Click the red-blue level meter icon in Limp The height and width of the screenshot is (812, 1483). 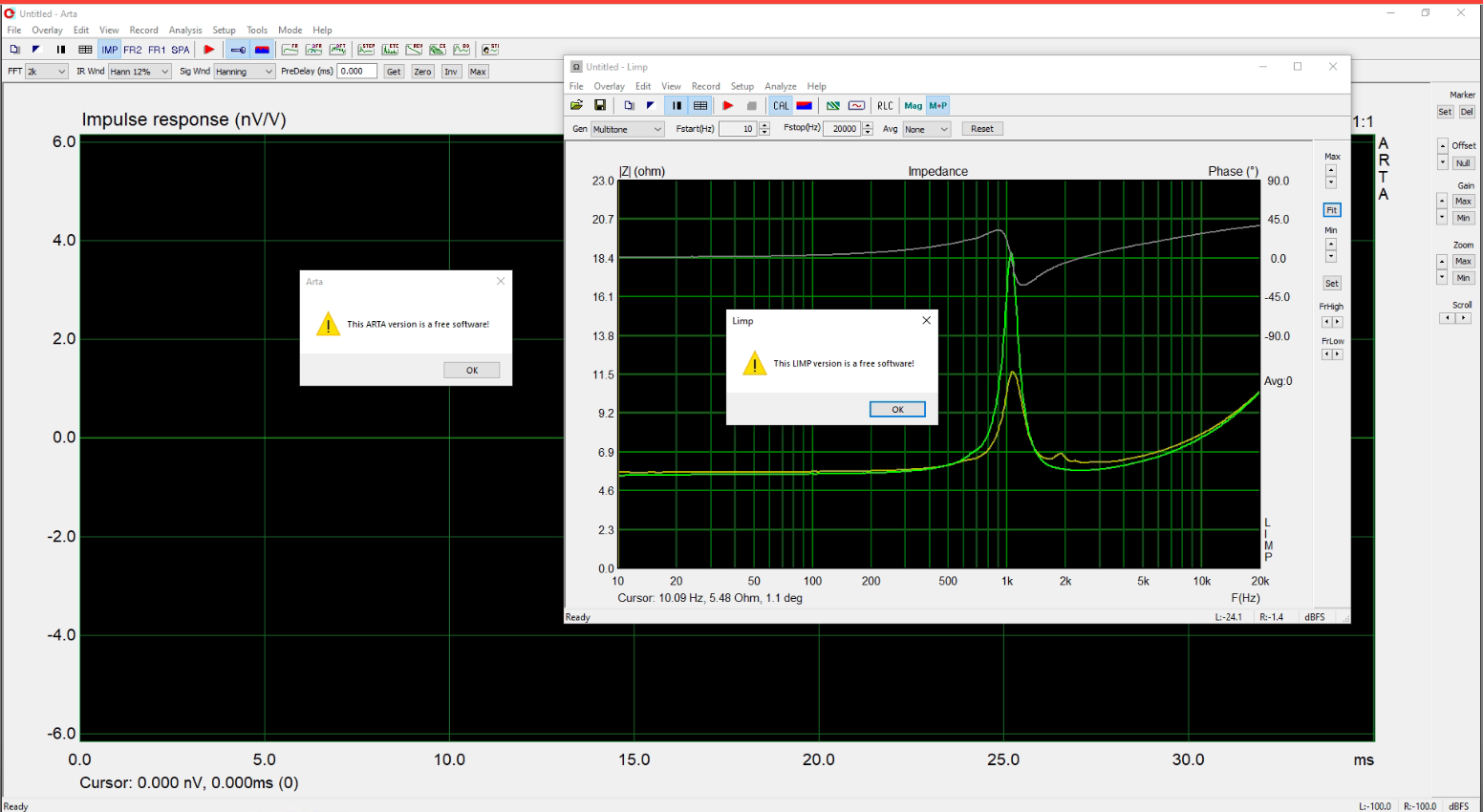[805, 106]
